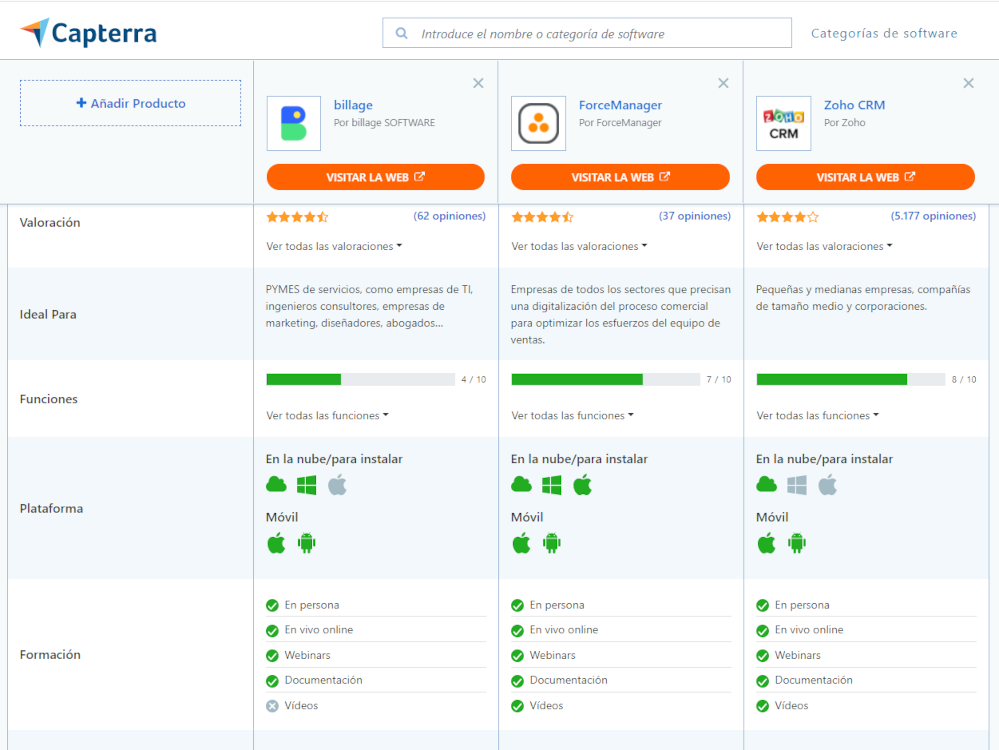Click ForceManager 7/10 functions progress bar
999x750 pixels.
pyautogui.click(x=606, y=380)
